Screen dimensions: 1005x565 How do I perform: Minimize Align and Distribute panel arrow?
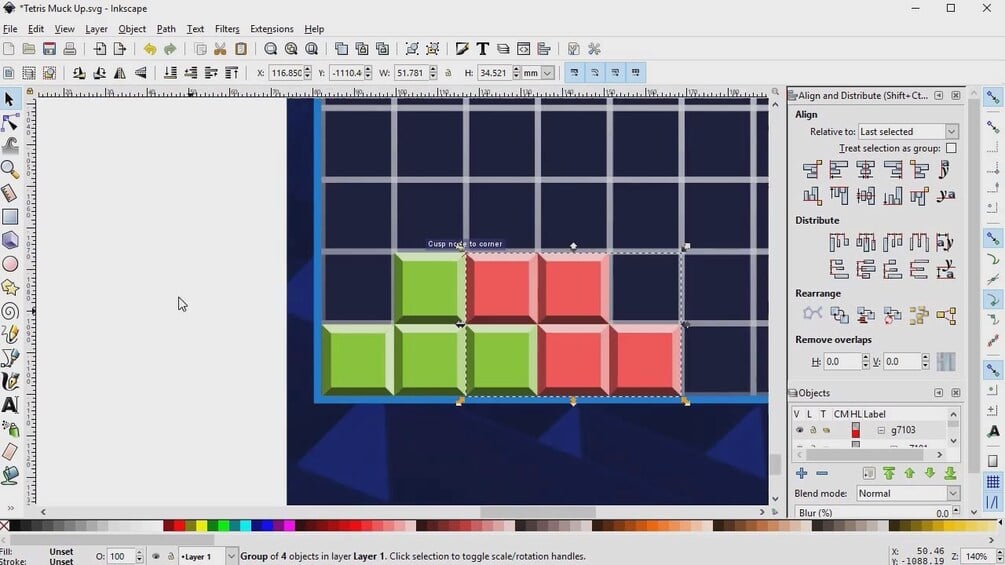938,95
